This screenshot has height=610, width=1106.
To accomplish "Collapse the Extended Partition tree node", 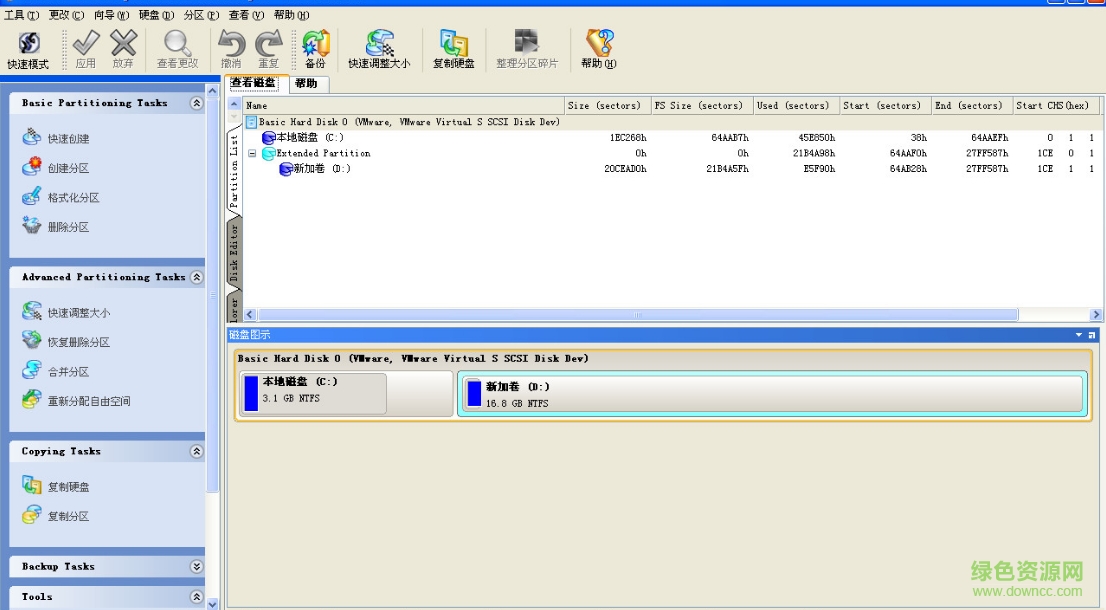I will coord(252,153).
